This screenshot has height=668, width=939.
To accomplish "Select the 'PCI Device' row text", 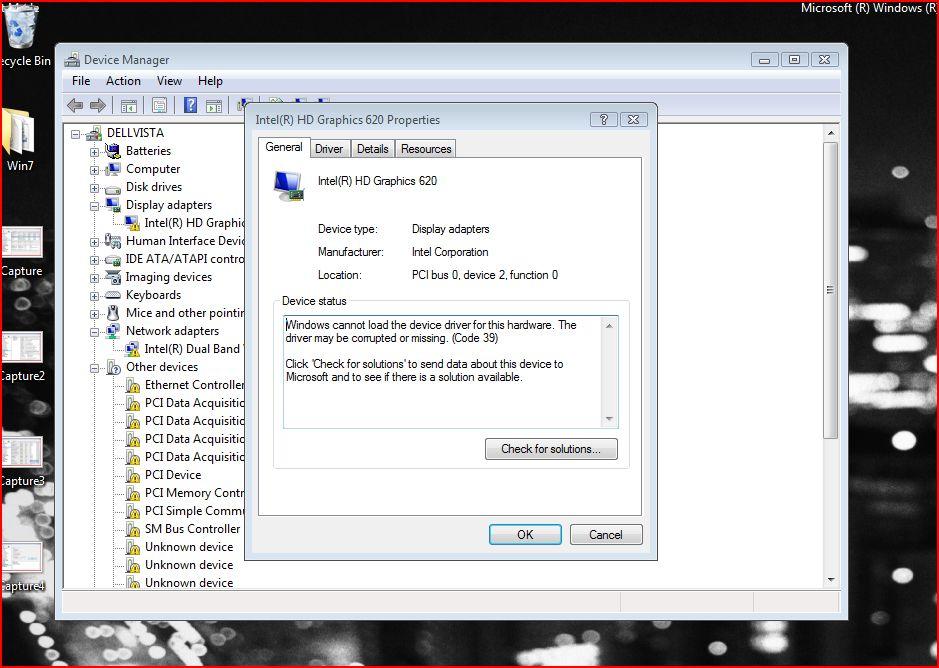I will point(173,475).
